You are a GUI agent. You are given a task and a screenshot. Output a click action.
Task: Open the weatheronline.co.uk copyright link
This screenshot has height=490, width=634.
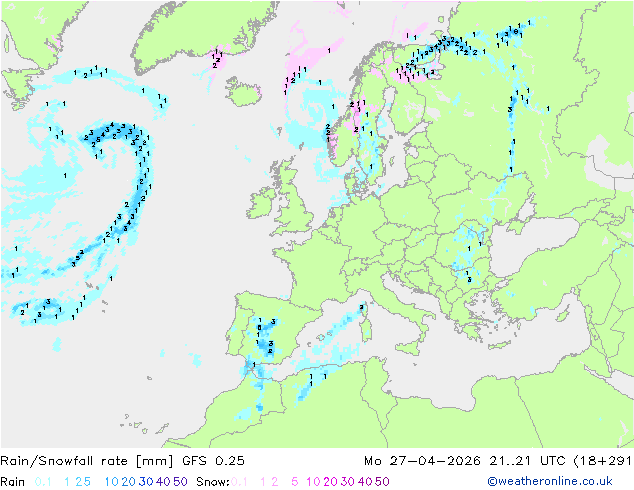tap(549, 481)
